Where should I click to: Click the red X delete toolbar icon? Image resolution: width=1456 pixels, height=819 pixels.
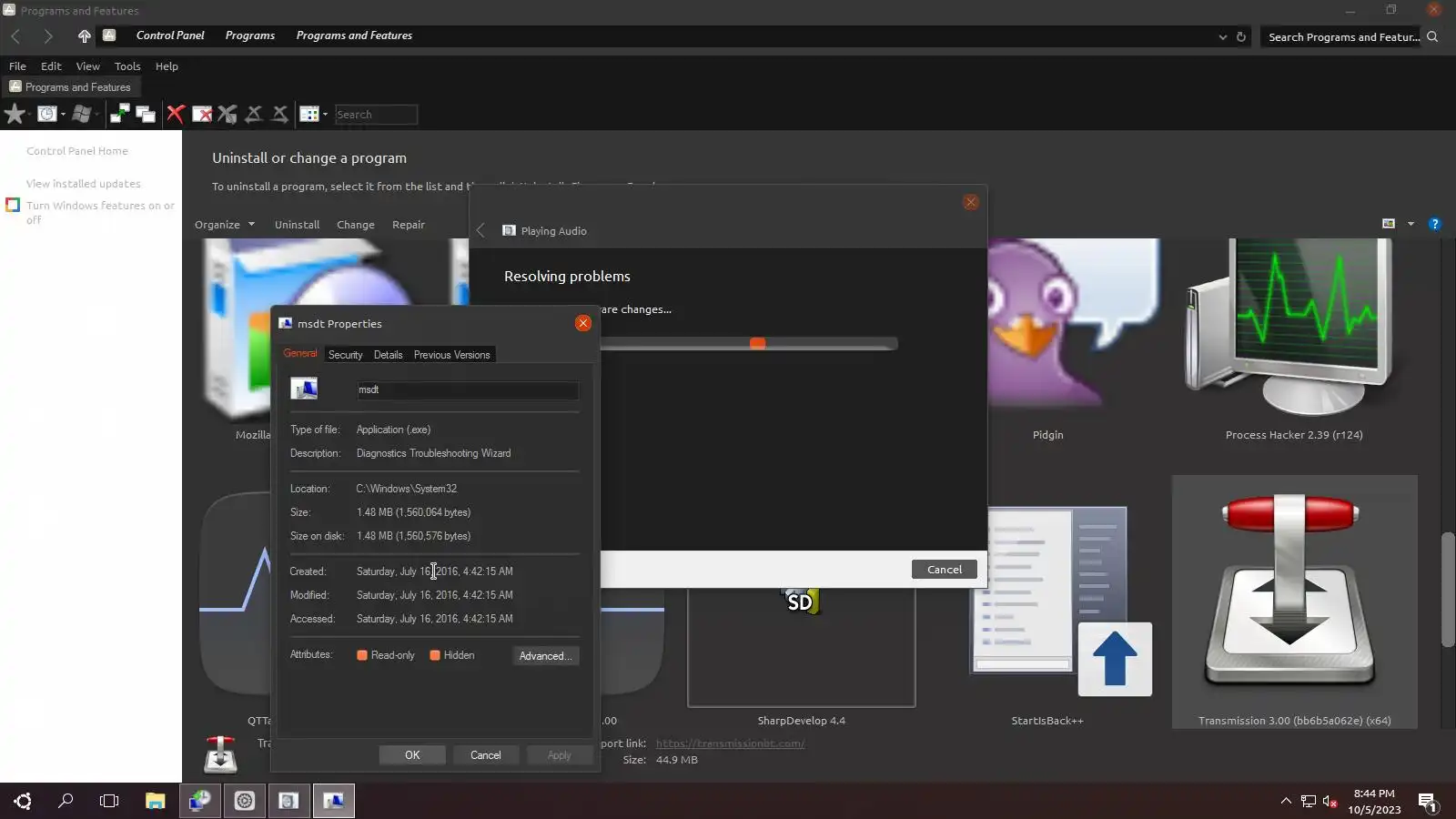(176, 114)
